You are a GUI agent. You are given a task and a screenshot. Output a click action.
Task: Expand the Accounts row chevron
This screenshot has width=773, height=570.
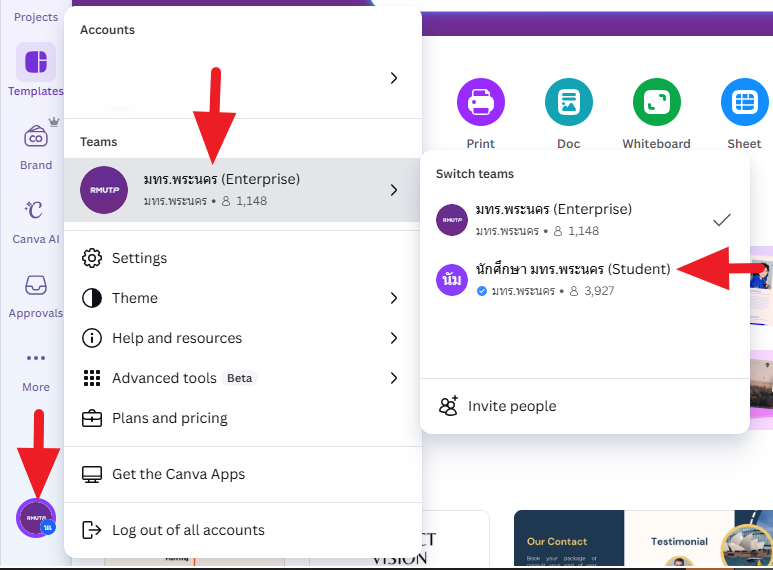[394, 78]
